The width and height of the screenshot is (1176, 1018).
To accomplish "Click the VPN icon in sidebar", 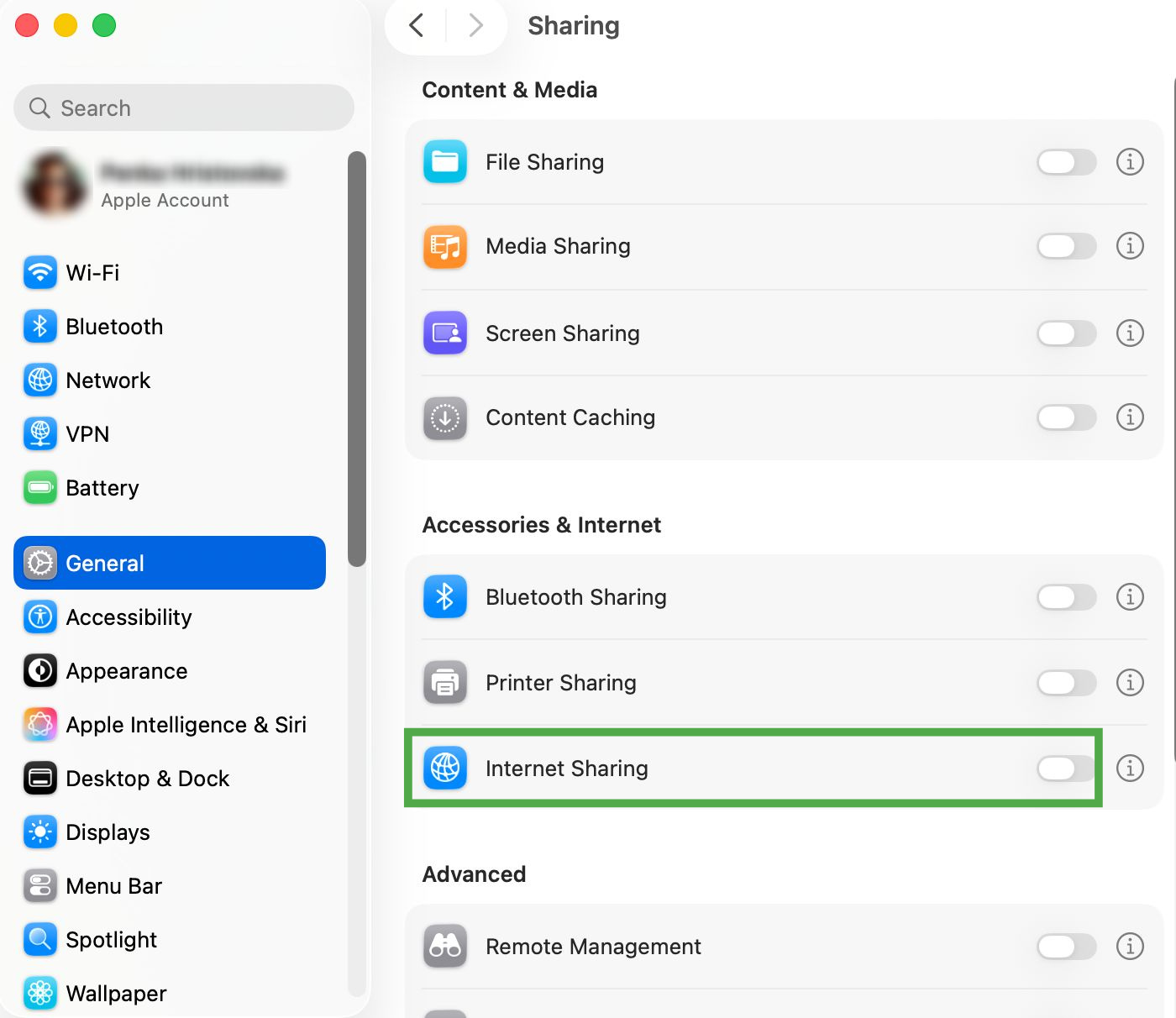I will pyautogui.click(x=40, y=433).
